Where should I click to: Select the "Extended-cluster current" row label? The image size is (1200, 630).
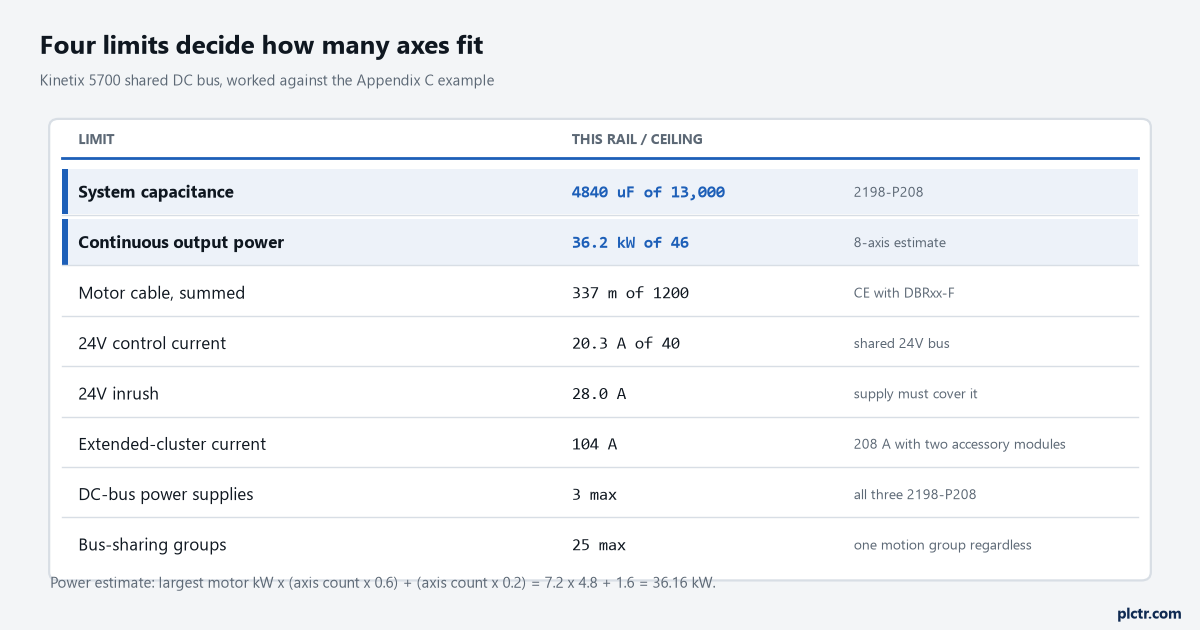click(172, 444)
